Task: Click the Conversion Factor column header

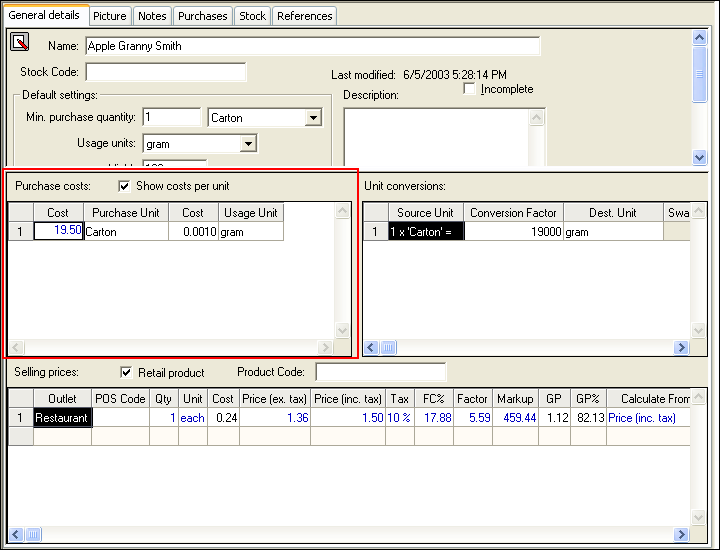Action: [513, 213]
